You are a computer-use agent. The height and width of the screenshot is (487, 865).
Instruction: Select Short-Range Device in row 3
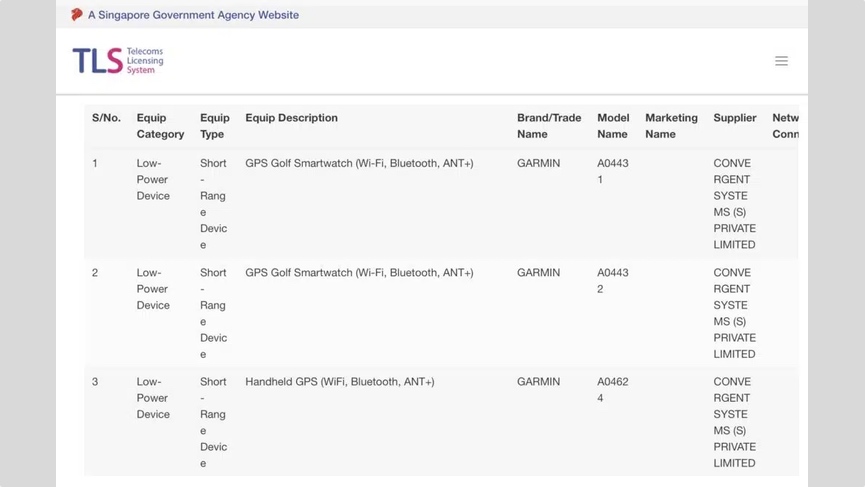click(x=213, y=422)
